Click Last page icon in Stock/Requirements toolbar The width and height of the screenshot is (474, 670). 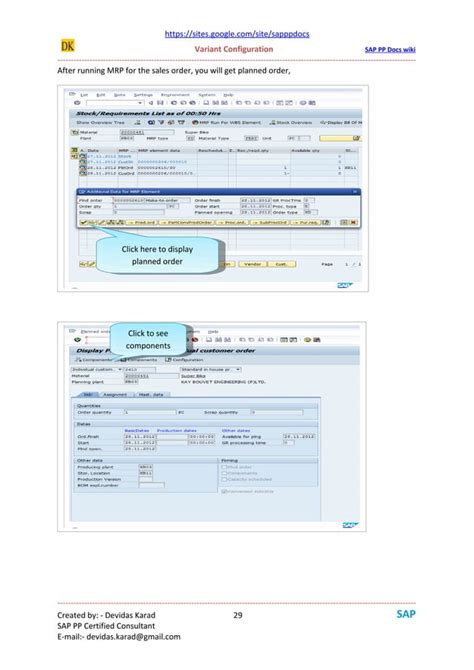click(266, 103)
